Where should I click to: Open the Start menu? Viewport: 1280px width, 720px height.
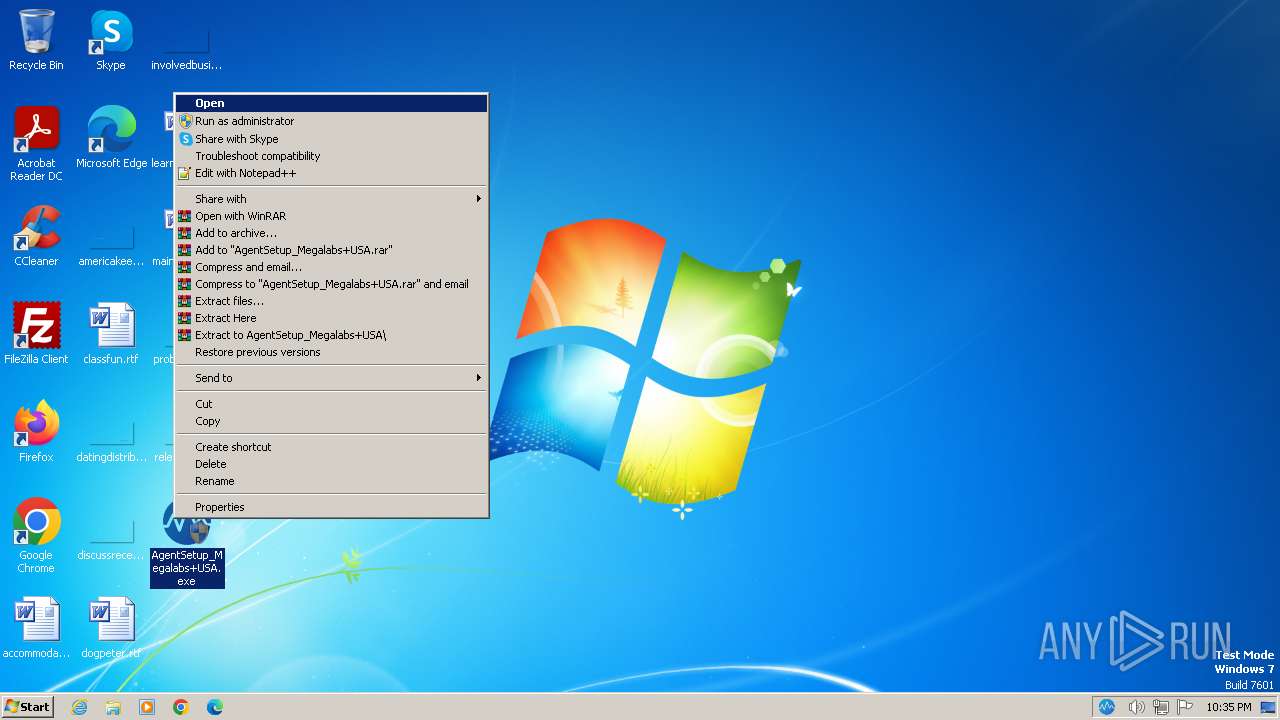[x=28, y=707]
